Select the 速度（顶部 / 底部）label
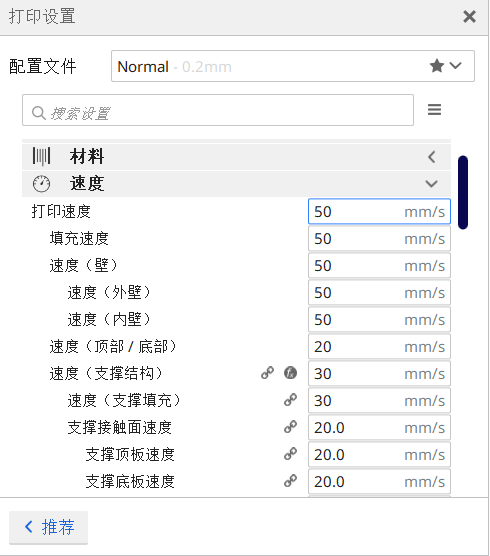 (x=113, y=346)
